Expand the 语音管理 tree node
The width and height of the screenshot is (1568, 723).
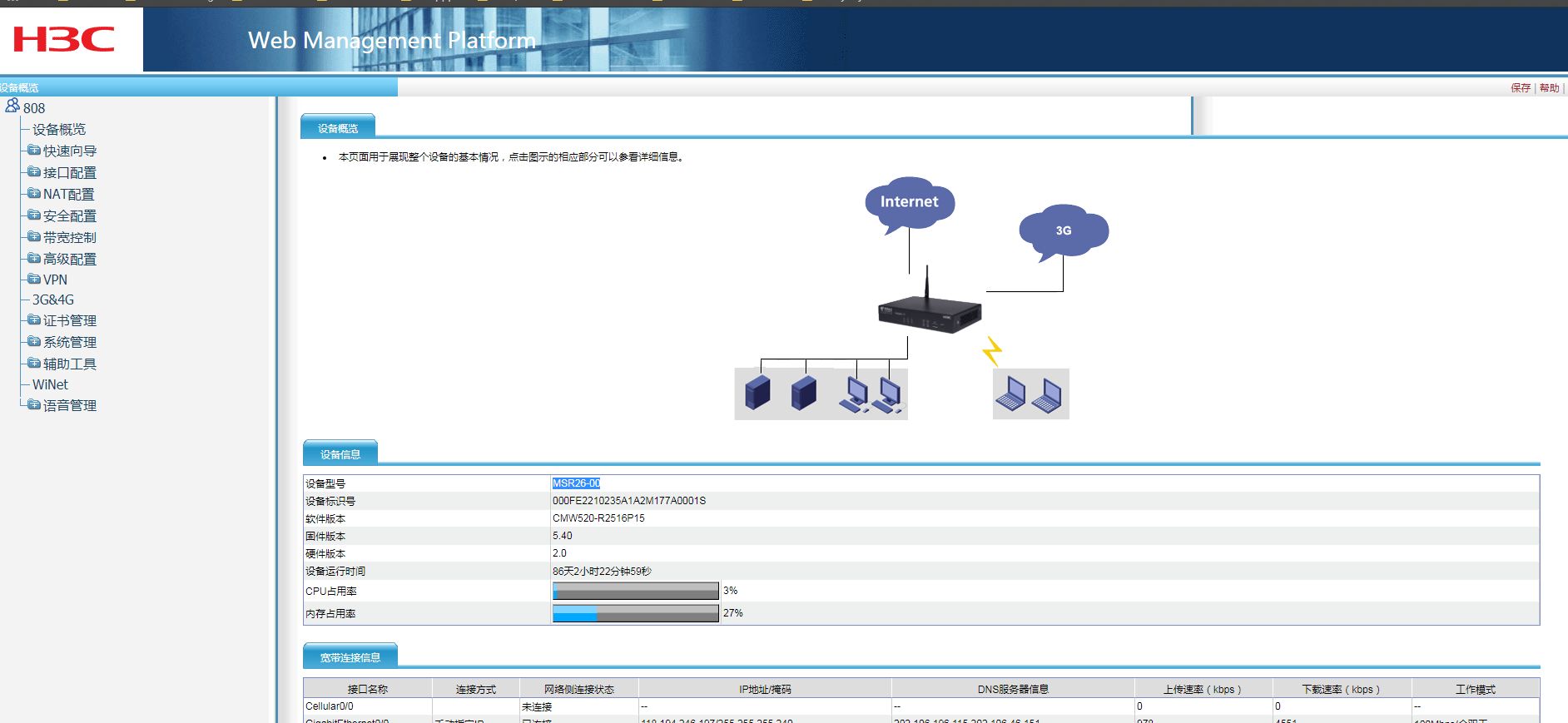point(34,404)
